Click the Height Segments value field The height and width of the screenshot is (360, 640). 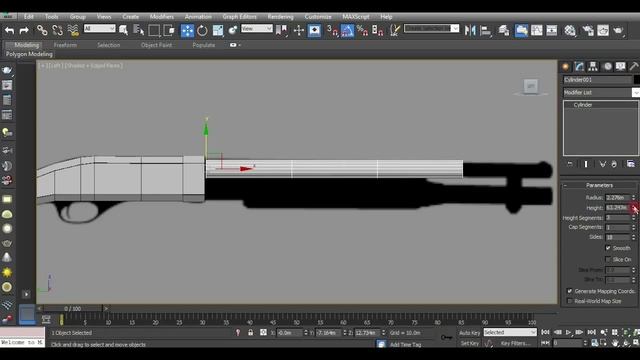(618, 218)
